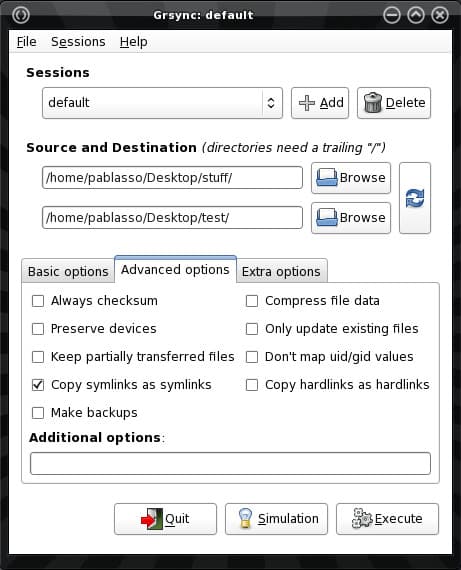Open window menu icon in title bar

pos(21,15)
